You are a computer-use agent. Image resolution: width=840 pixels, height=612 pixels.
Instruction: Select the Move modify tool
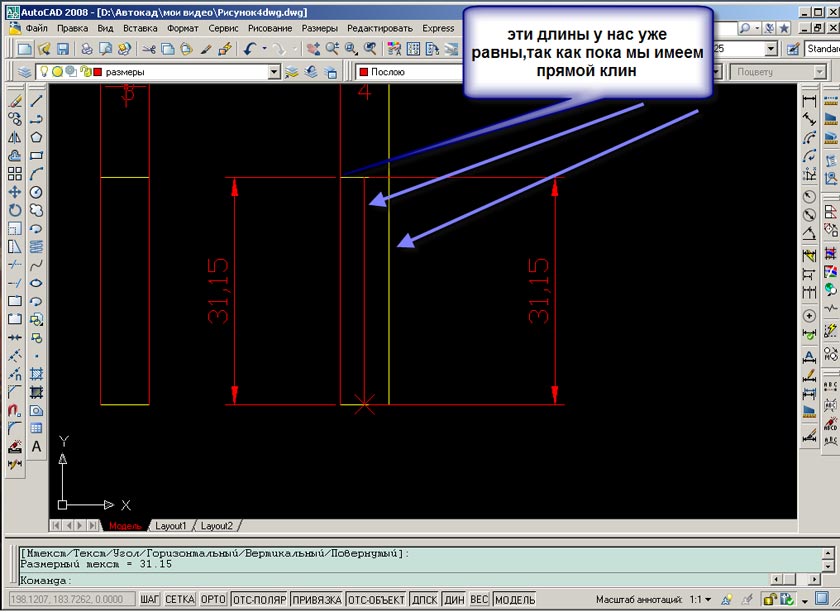(x=15, y=191)
